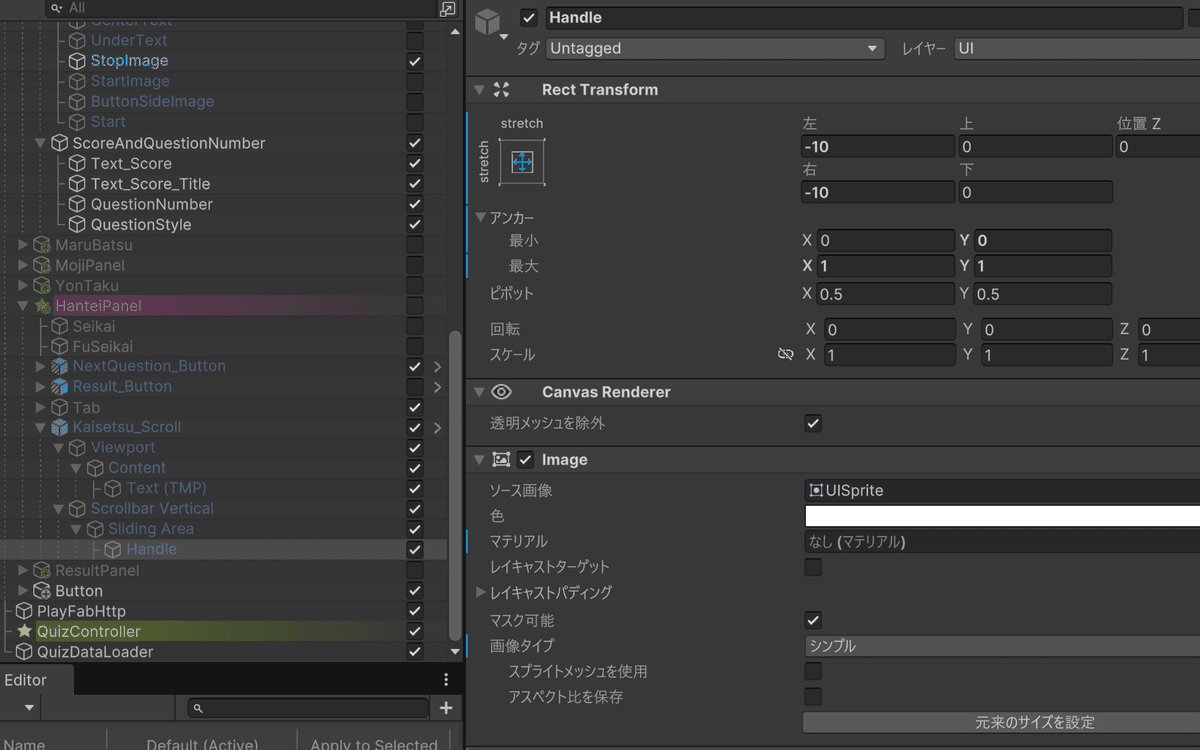
Task: Expand the MaruBatsu tree node
Action: 24,245
